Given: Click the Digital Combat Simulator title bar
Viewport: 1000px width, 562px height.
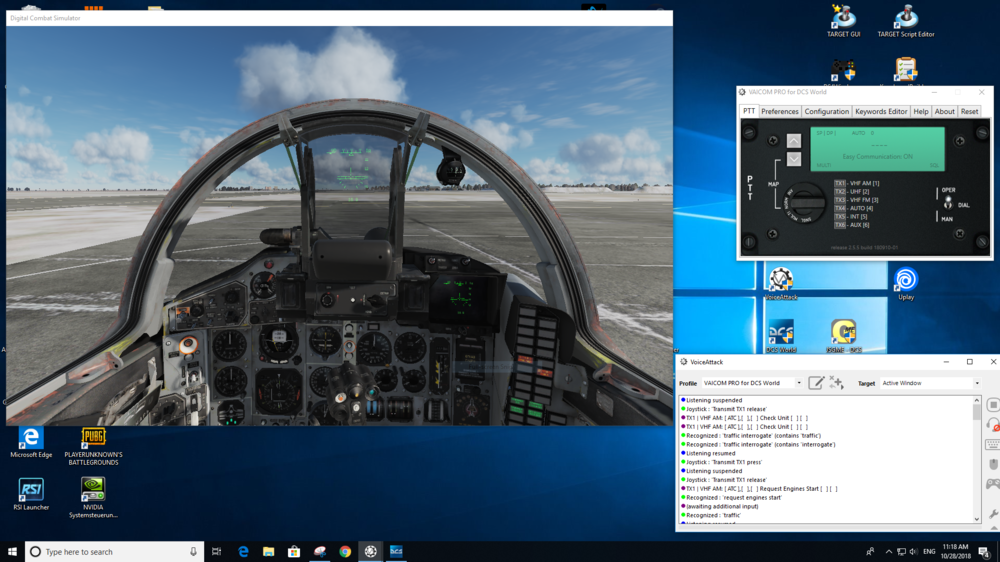Looking at the screenshot, I should (339, 18).
